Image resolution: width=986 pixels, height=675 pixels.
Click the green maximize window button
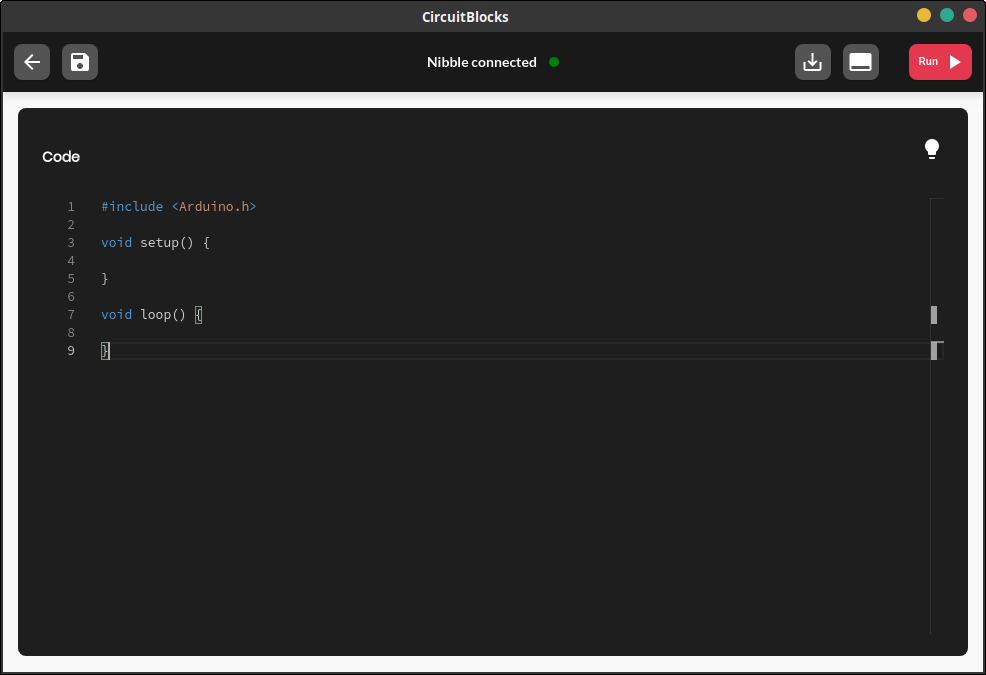[947, 15]
